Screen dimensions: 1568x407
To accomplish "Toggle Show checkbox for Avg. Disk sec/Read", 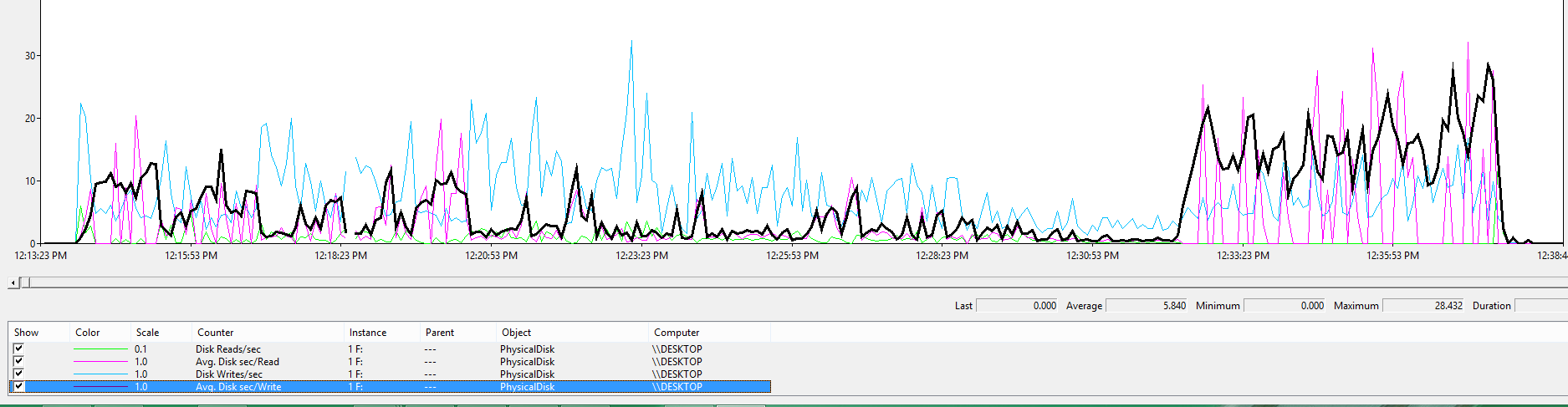I will (18, 362).
